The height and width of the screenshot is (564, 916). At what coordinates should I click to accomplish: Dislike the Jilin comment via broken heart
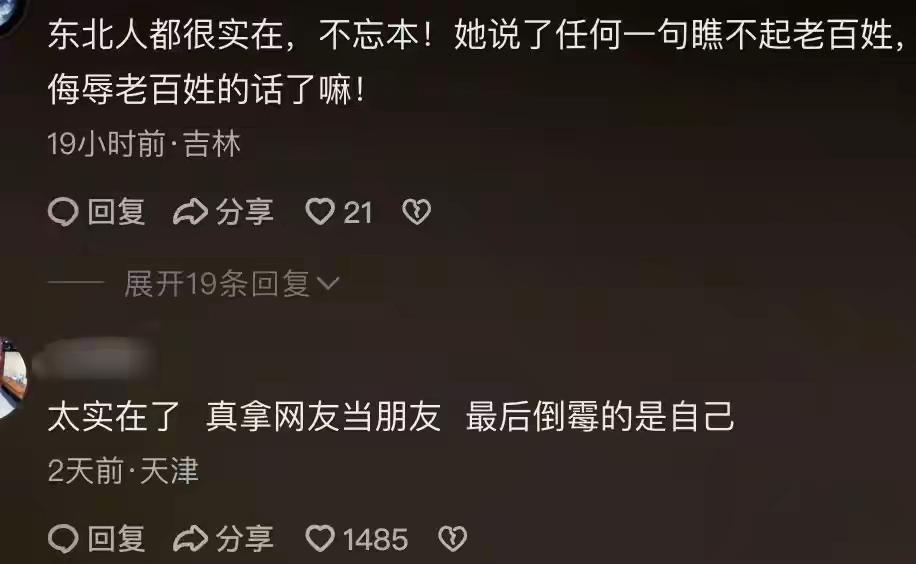tap(417, 212)
